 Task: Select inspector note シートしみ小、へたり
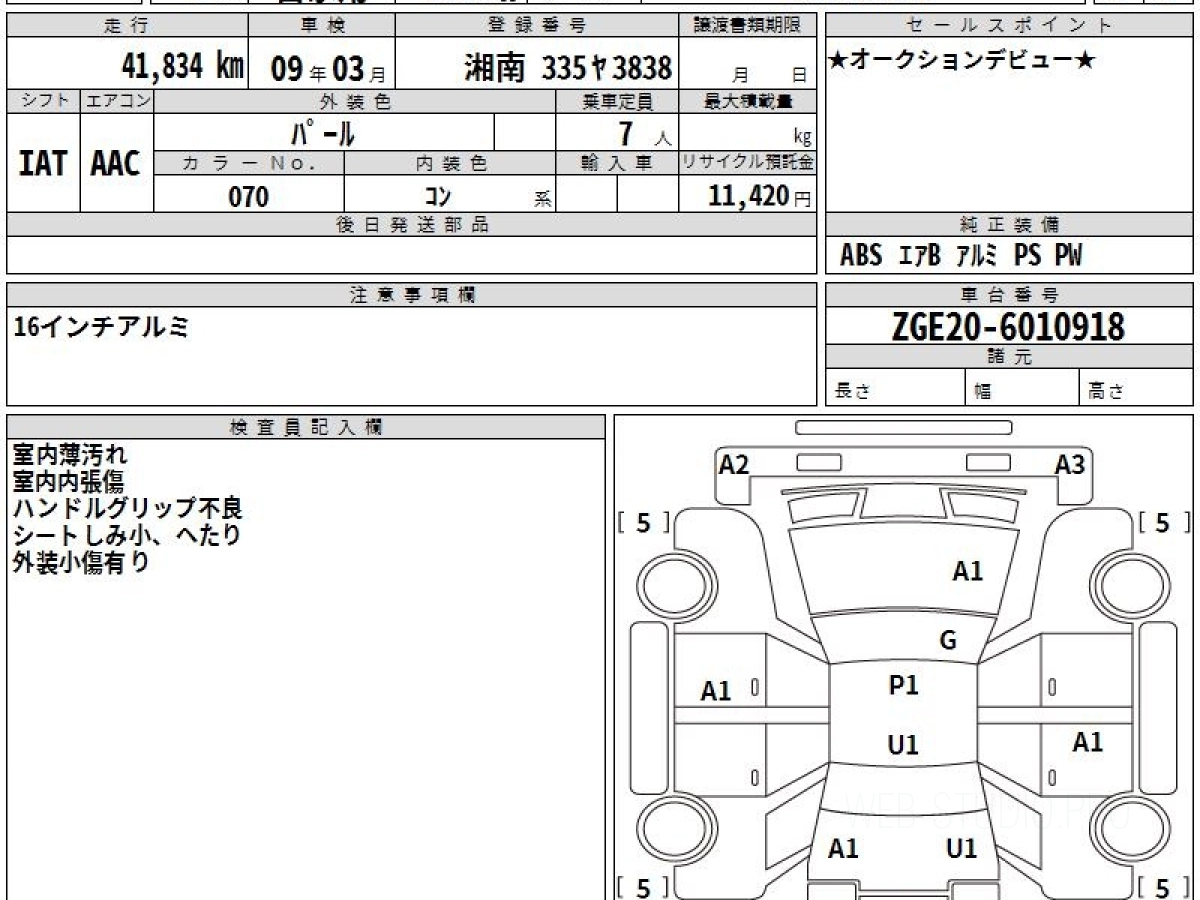point(127,535)
